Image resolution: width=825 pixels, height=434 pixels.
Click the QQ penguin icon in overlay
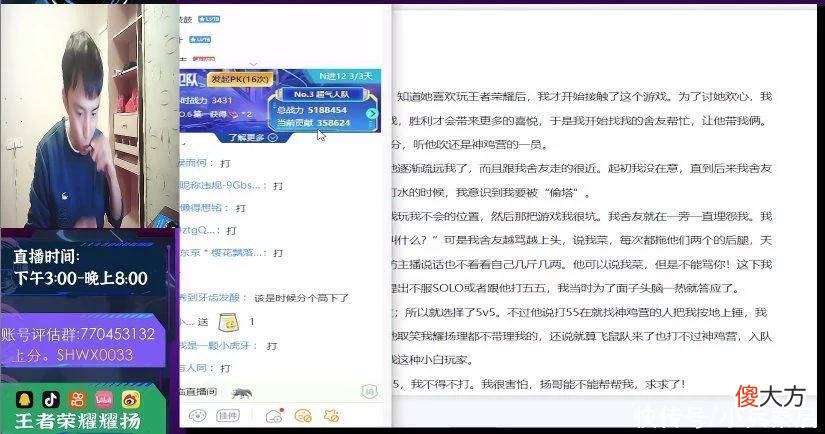[25, 400]
